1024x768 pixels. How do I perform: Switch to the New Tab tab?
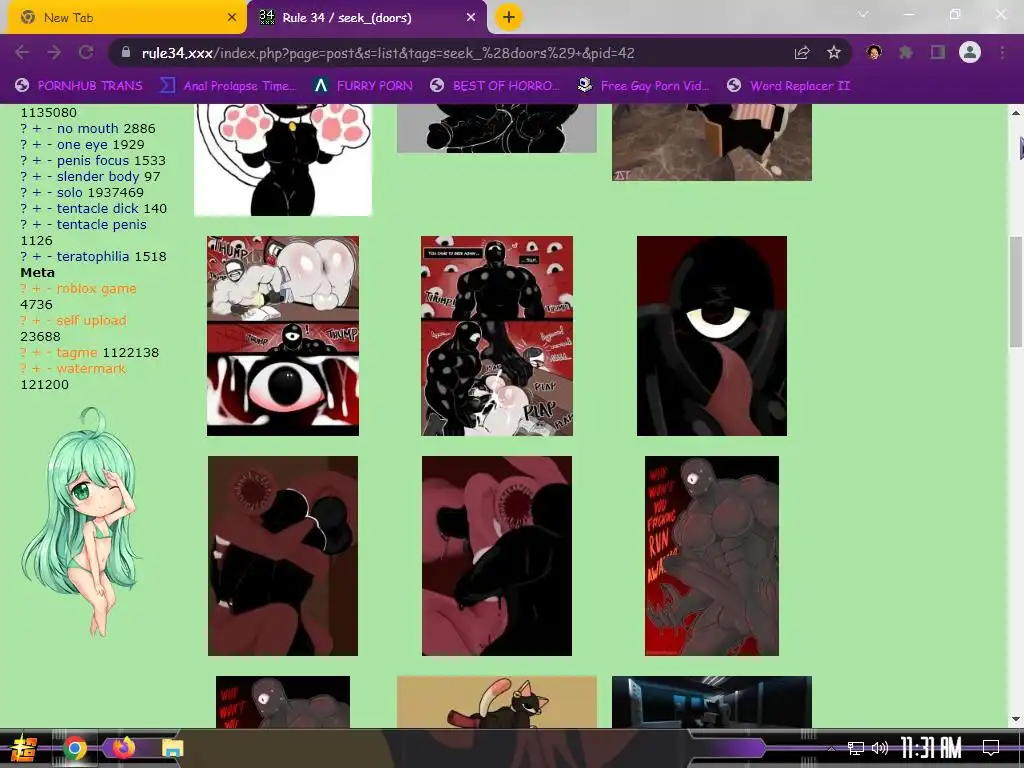click(x=128, y=18)
